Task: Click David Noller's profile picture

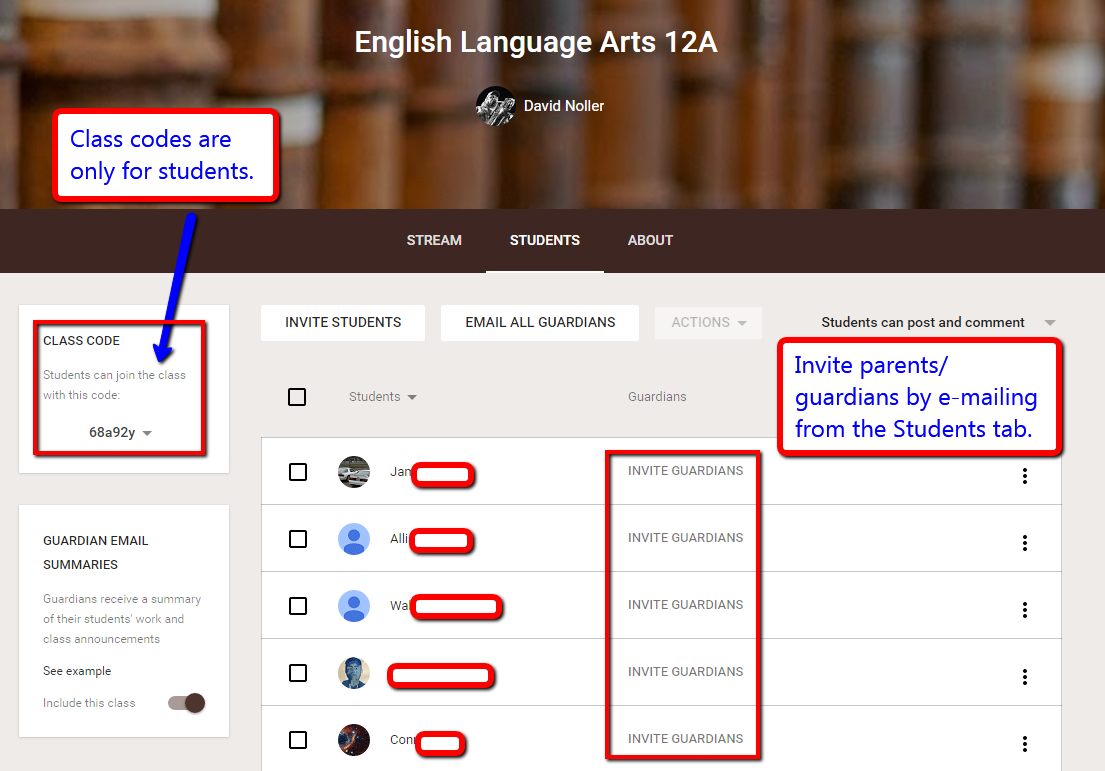Action: coord(495,106)
